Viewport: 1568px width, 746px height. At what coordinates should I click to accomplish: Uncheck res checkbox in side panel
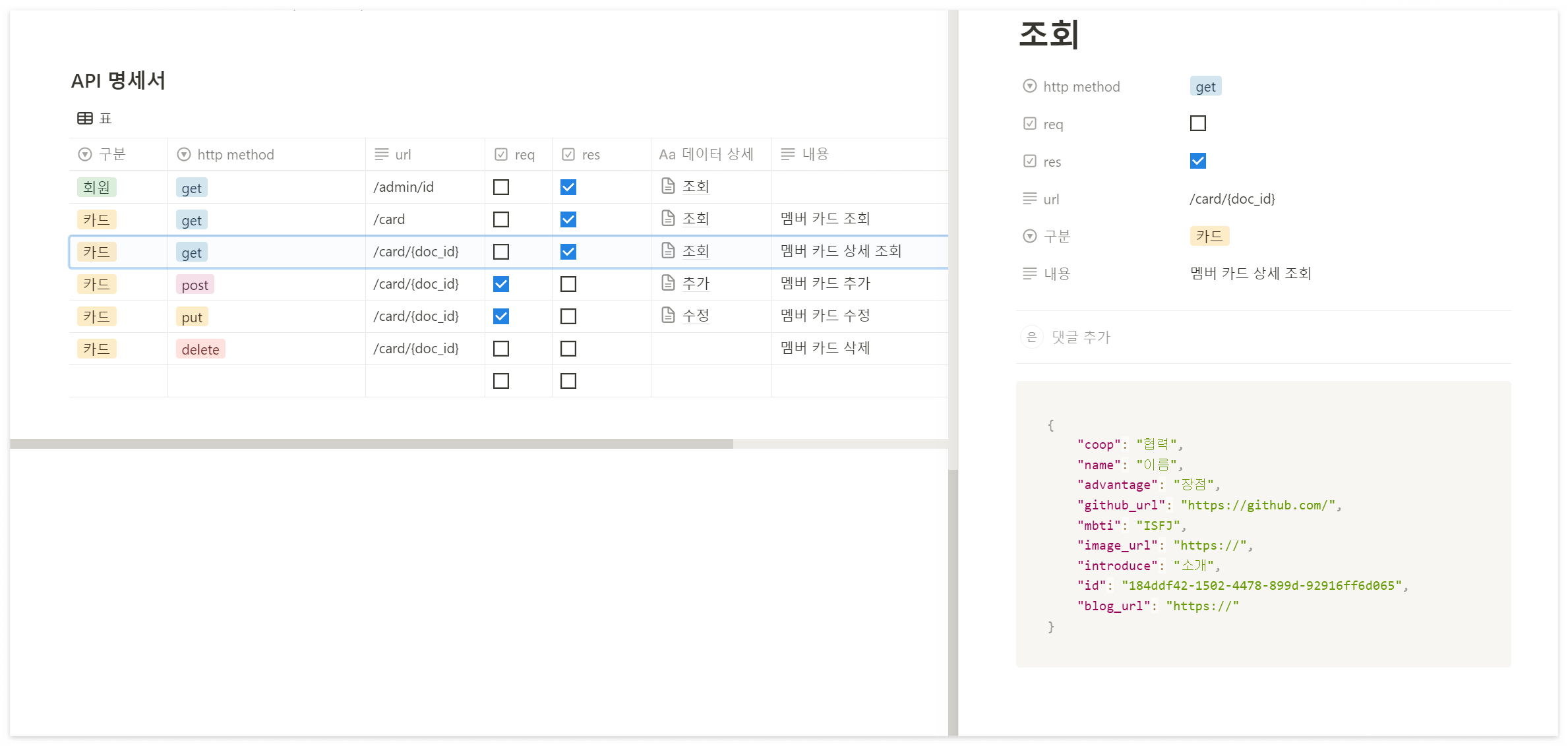[x=1197, y=161]
